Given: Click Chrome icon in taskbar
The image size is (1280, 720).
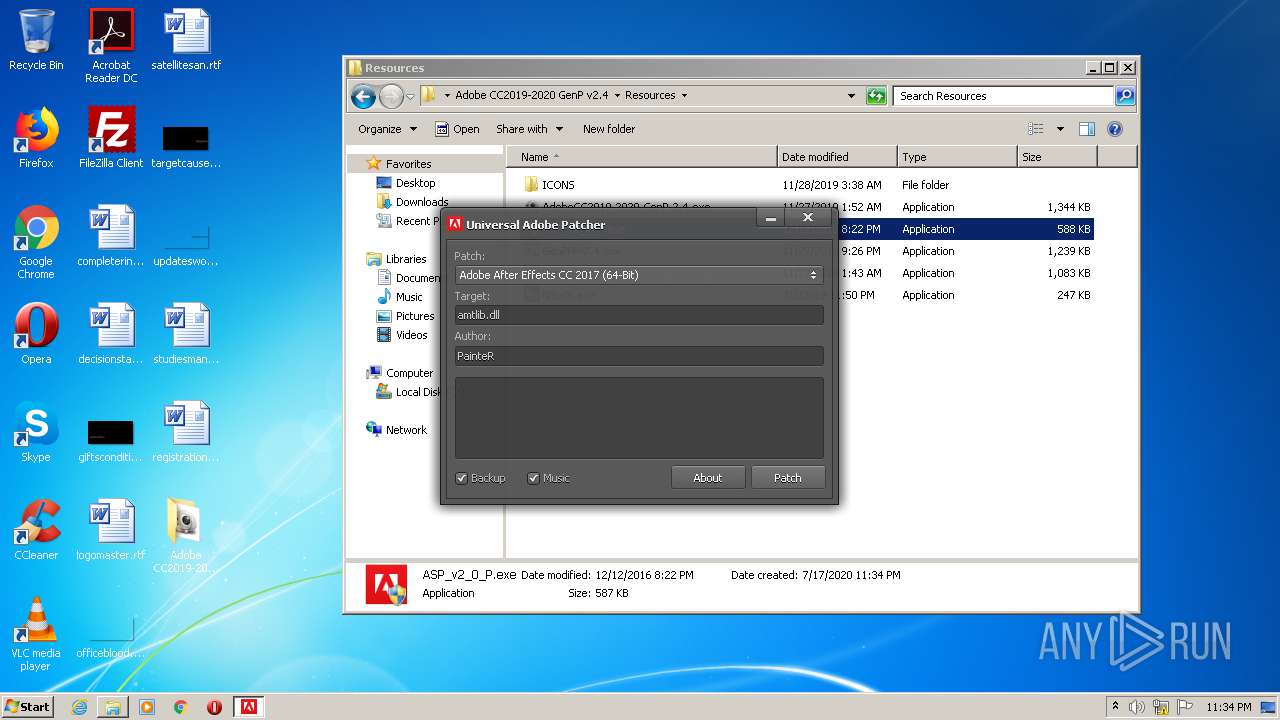Looking at the screenshot, I should pos(181,707).
